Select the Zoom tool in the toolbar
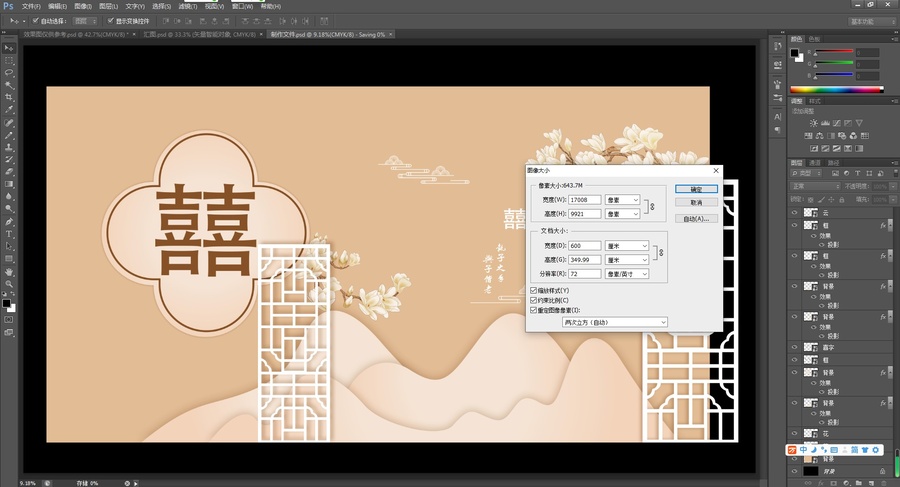Viewport: 900px width, 487px height. tap(9, 284)
